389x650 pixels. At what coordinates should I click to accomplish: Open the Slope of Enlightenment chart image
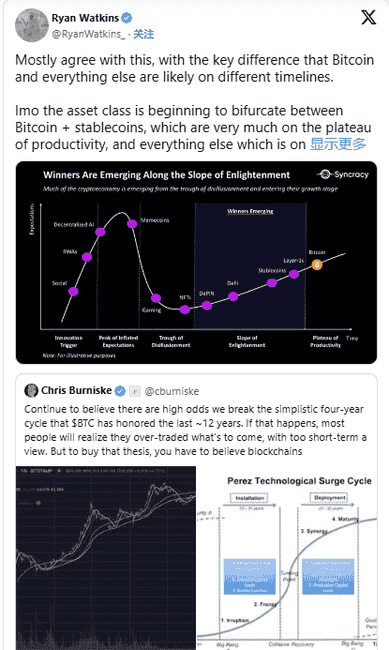(196, 262)
